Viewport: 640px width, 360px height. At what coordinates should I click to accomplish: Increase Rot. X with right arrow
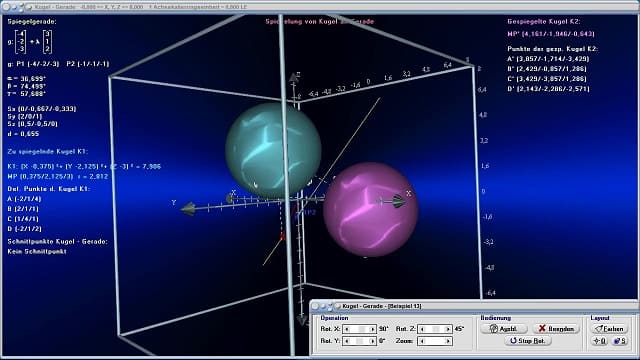click(372, 329)
